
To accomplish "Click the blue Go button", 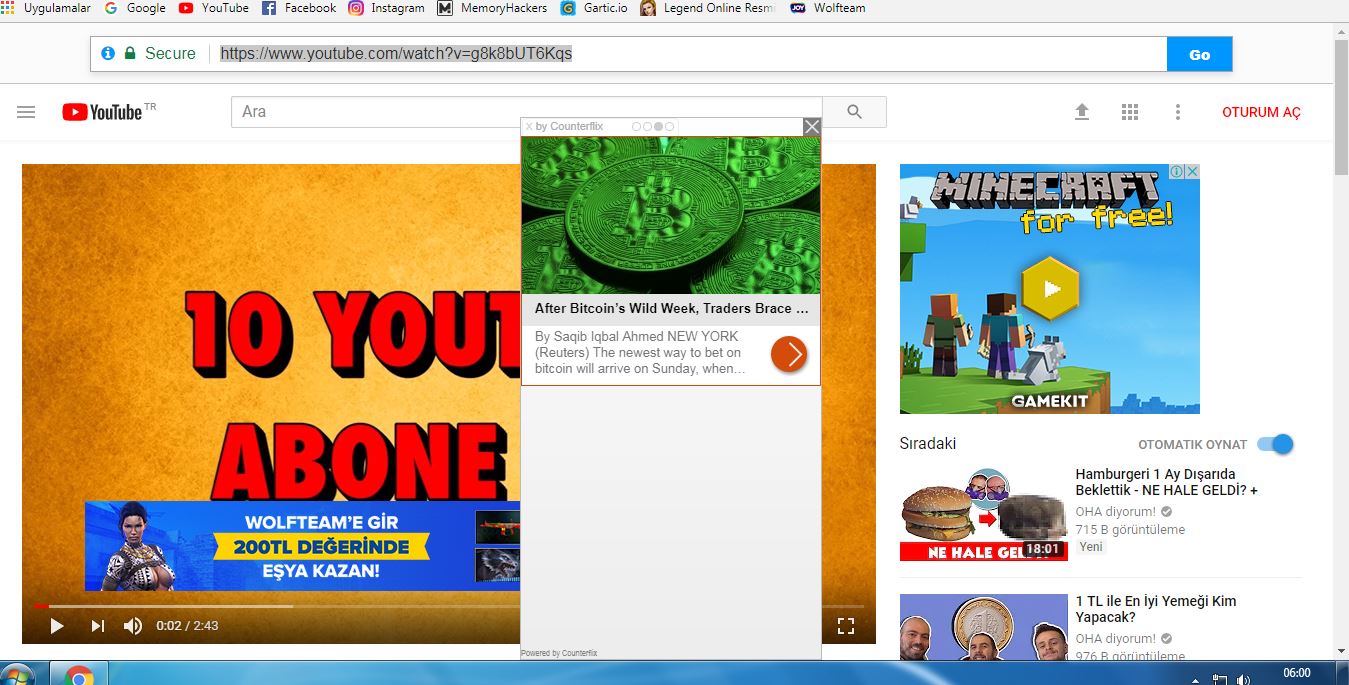I will coord(1199,55).
